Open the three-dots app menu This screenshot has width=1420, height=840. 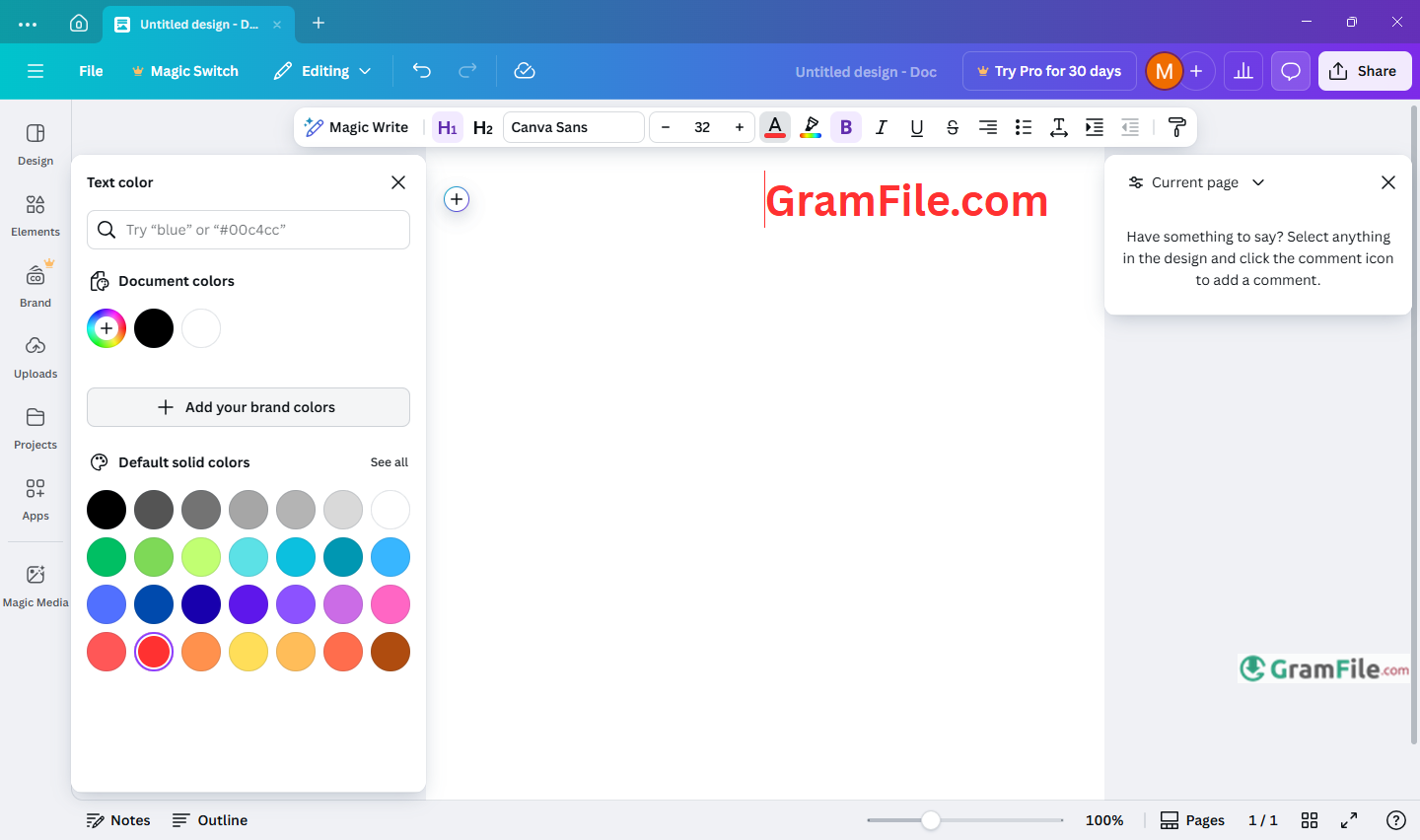(28, 24)
